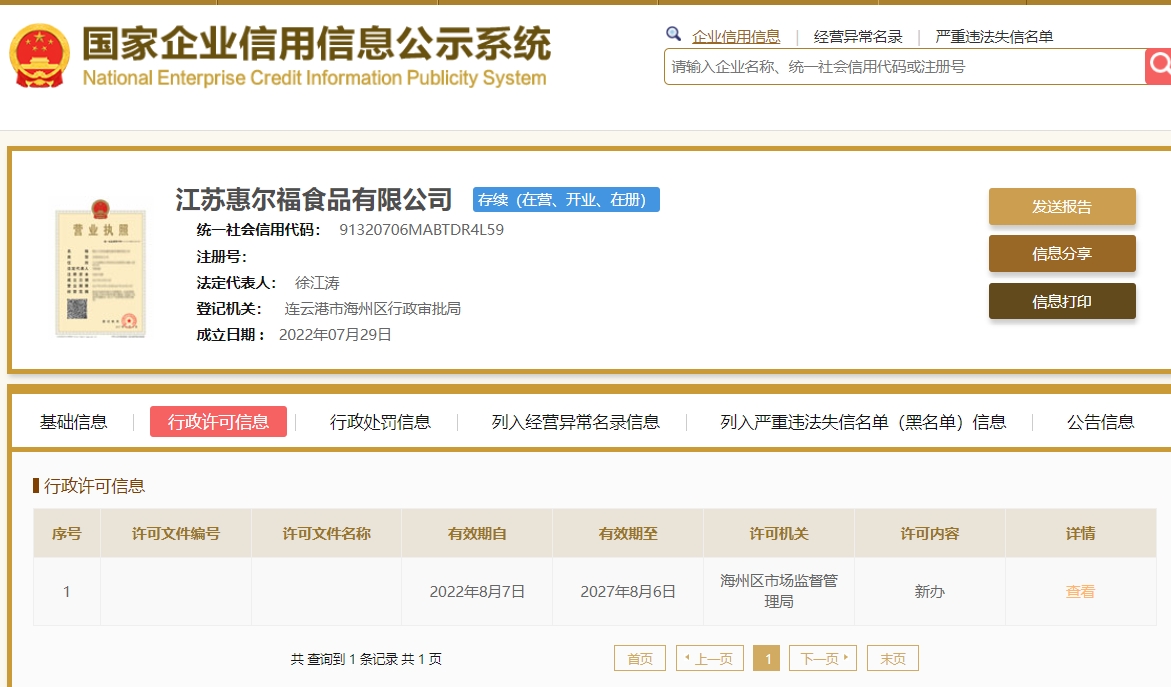Switch to the 行政许可信息 tab
1171x687 pixels.
pos(218,422)
